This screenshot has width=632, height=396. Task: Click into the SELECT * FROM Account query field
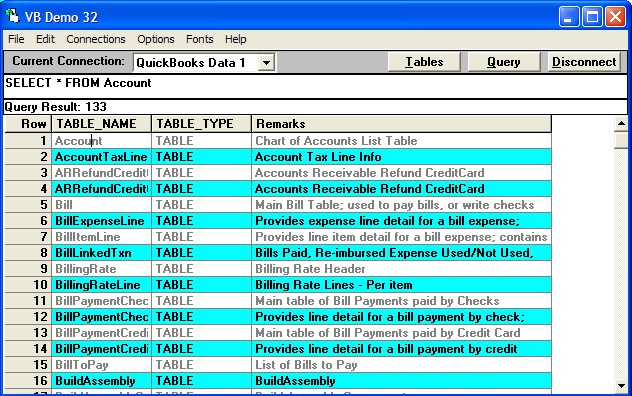pos(316,86)
